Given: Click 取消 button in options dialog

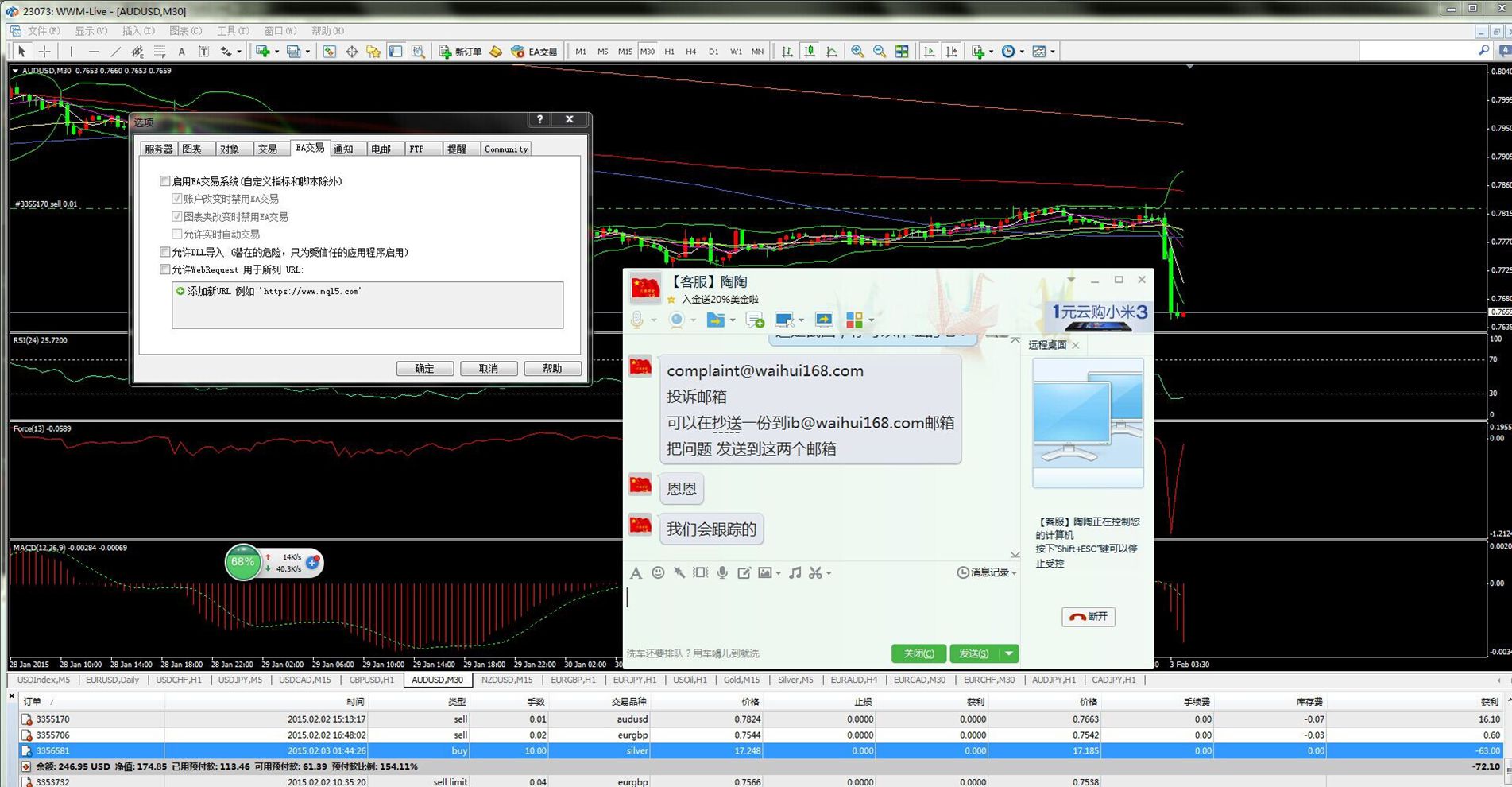Looking at the screenshot, I should click(489, 369).
